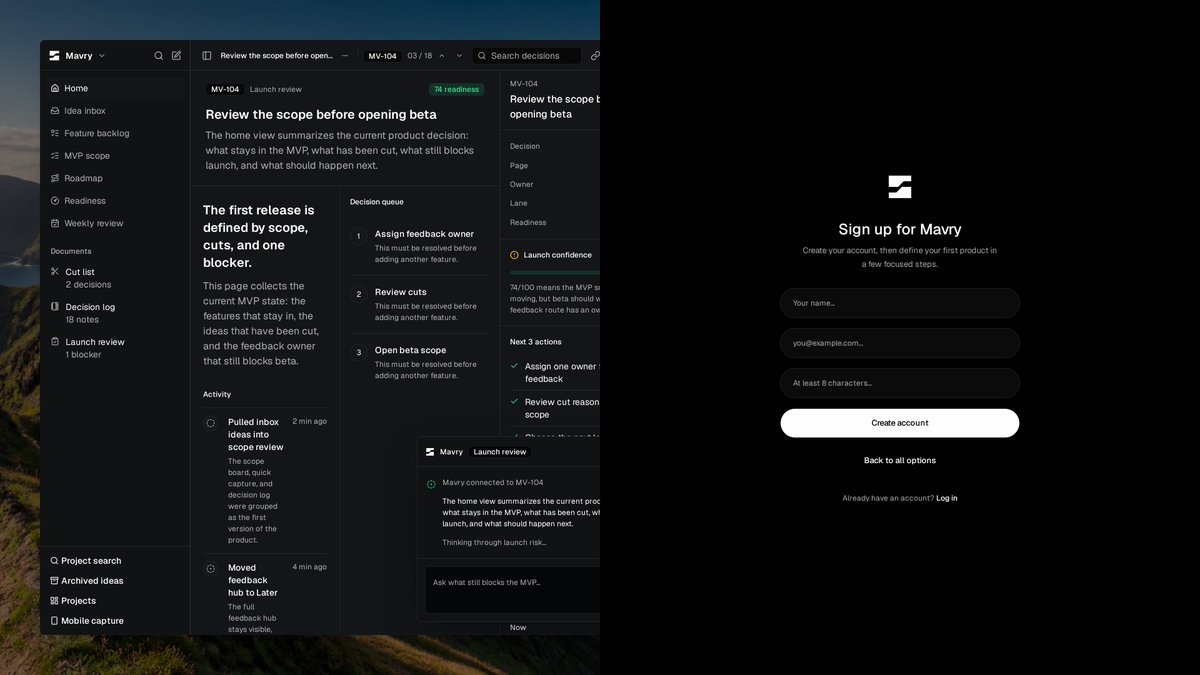Toggle the sidebar panel icon in the top bar

pos(207,56)
